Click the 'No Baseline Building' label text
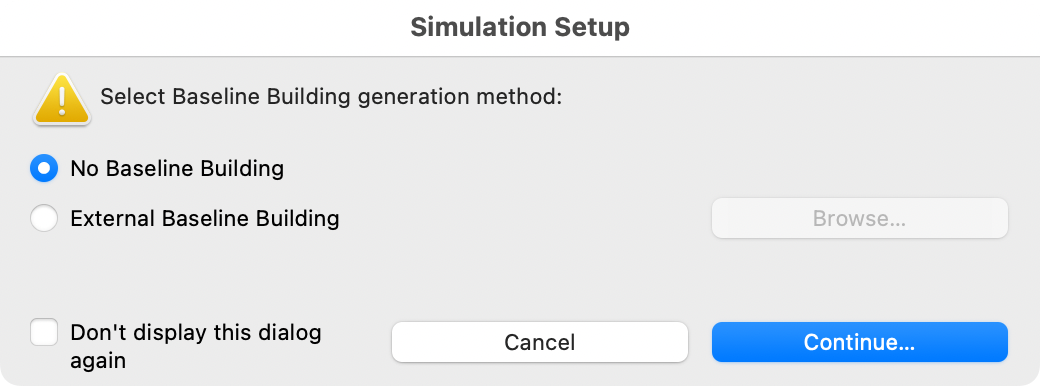1040x386 pixels. pyautogui.click(x=177, y=168)
